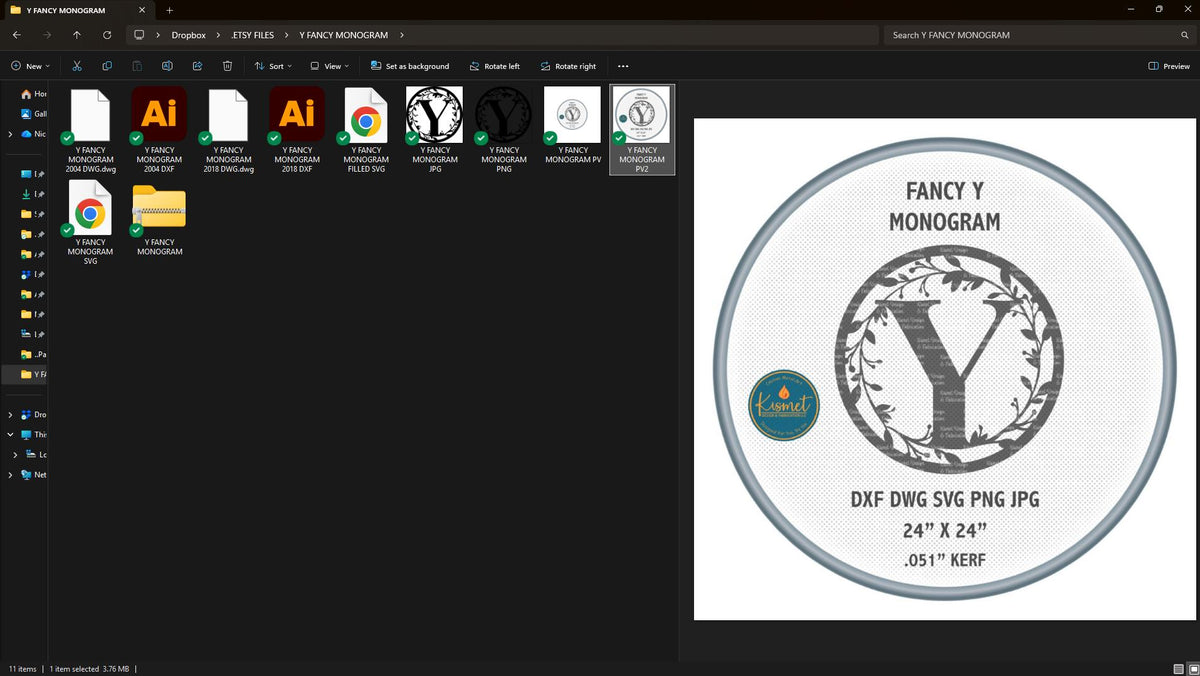Select Y FANCY MONOGRAM FILLED SVG file

pos(366,130)
